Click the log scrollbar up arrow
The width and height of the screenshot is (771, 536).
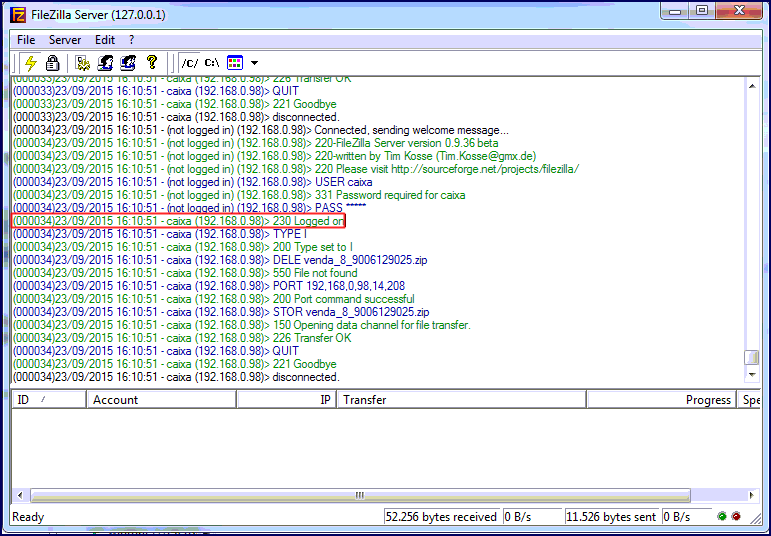click(x=752, y=87)
